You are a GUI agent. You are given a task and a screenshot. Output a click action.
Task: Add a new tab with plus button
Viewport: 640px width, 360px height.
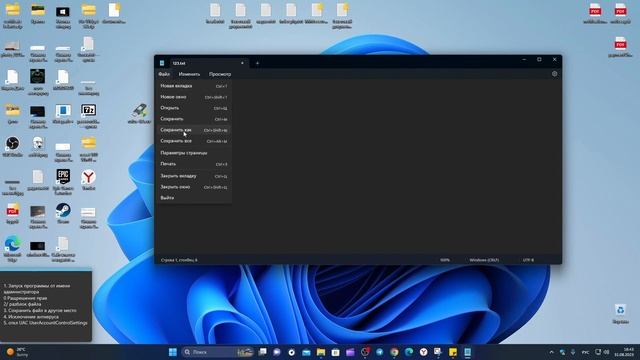(257, 63)
